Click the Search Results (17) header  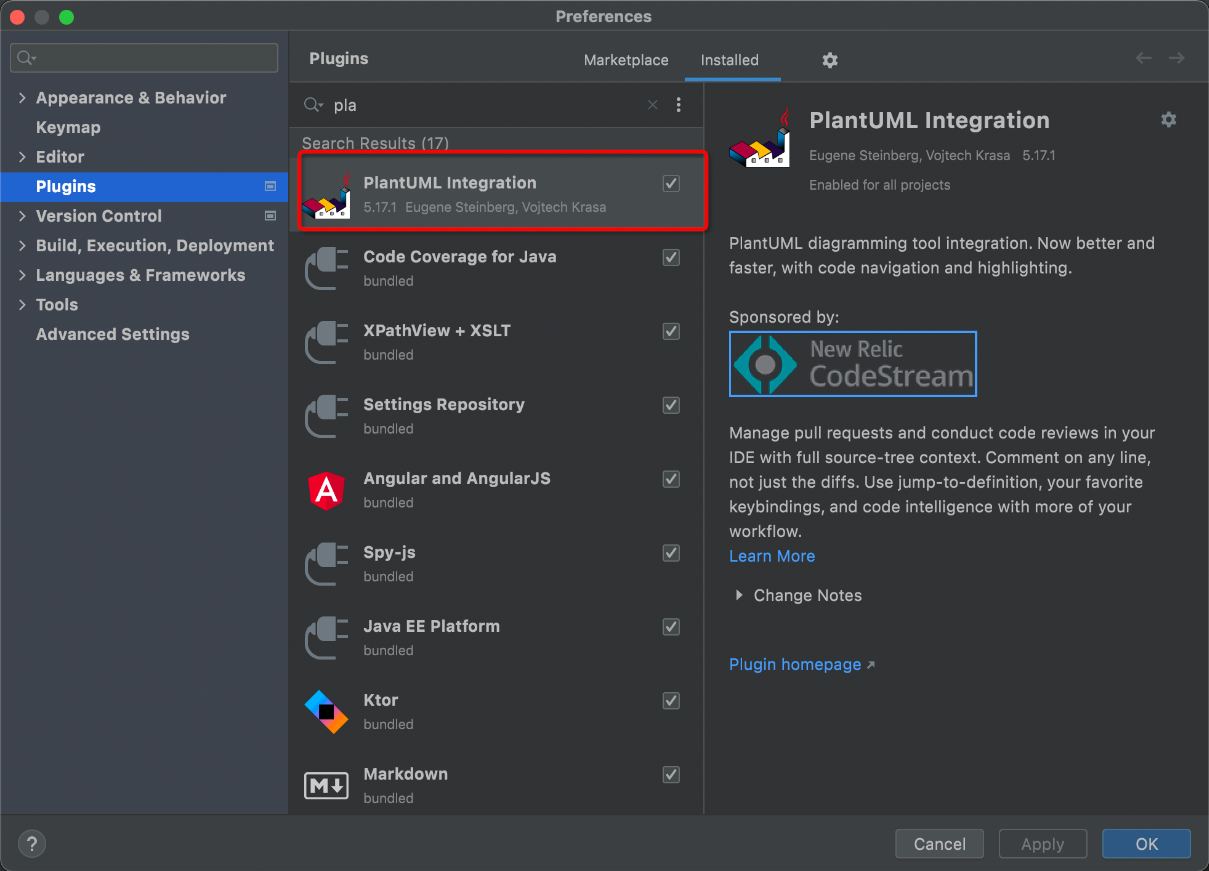[375, 144]
